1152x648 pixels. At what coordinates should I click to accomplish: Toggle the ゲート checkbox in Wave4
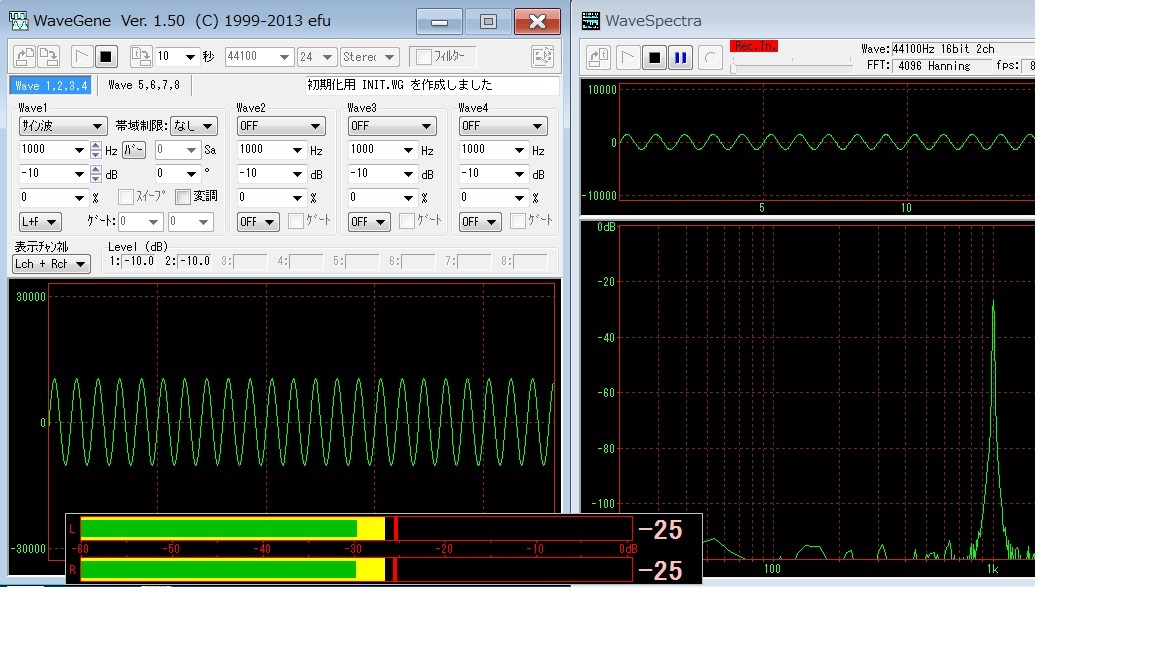[518, 221]
